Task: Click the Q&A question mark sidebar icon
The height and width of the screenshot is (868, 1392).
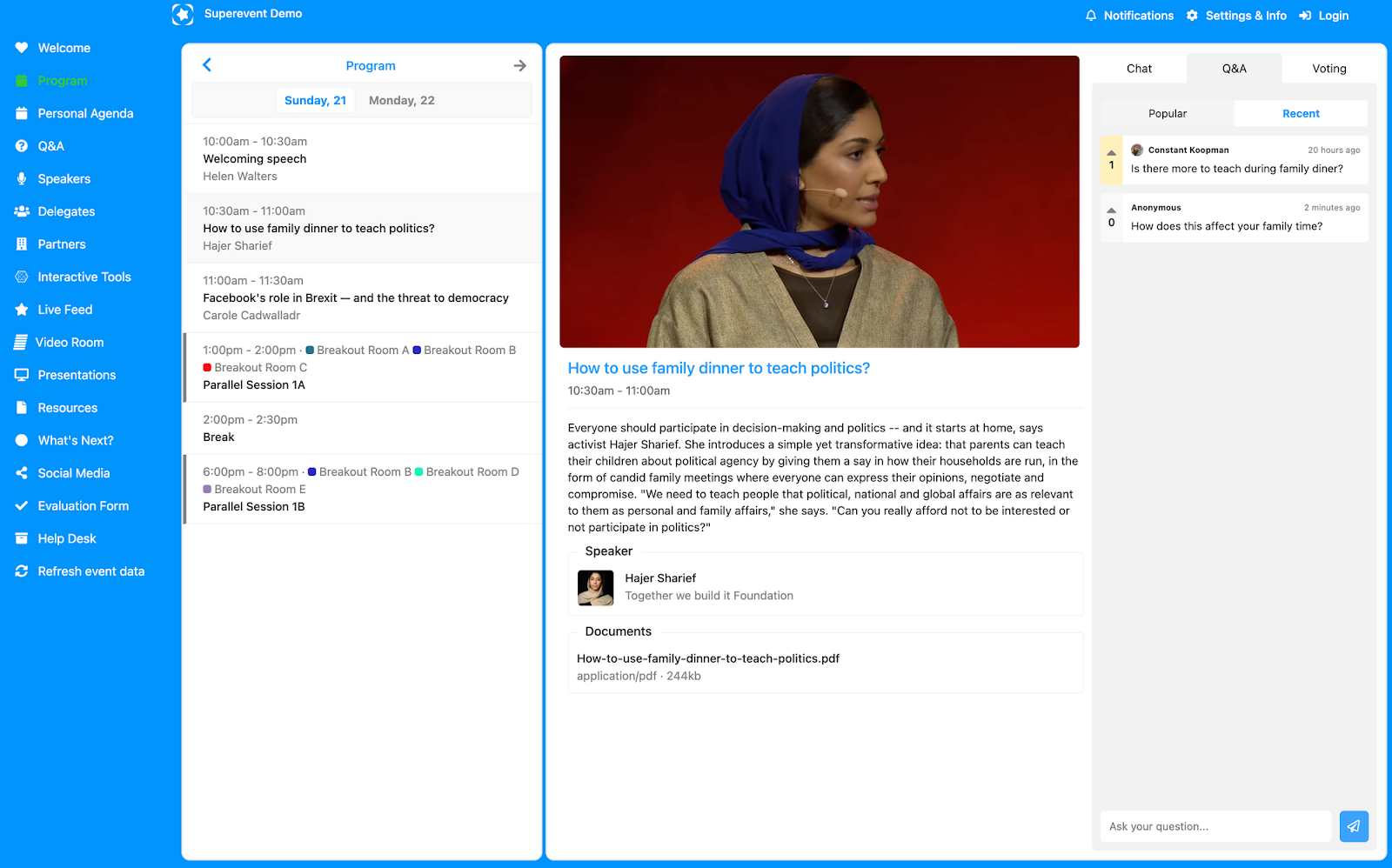Action: coord(22,146)
